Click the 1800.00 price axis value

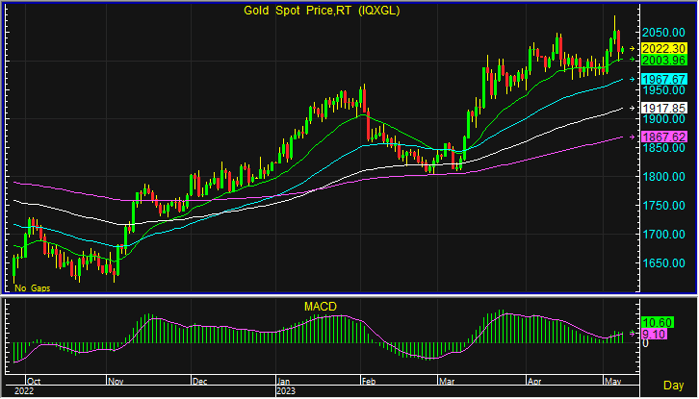coord(663,177)
